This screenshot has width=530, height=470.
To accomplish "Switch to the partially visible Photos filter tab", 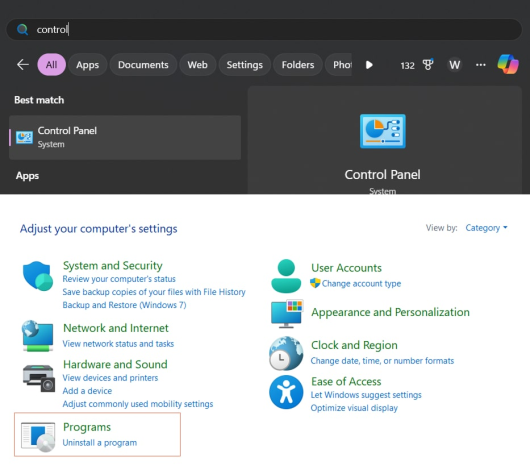I will click(339, 65).
